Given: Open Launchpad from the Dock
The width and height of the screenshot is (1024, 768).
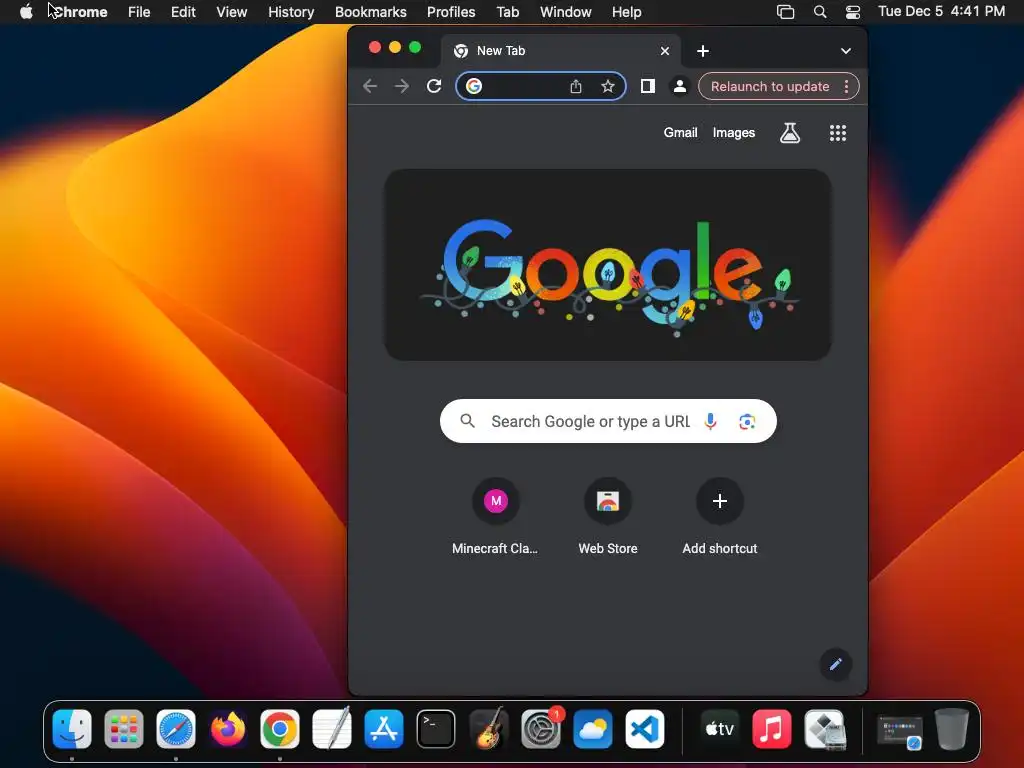Looking at the screenshot, I should click(123, 729).
